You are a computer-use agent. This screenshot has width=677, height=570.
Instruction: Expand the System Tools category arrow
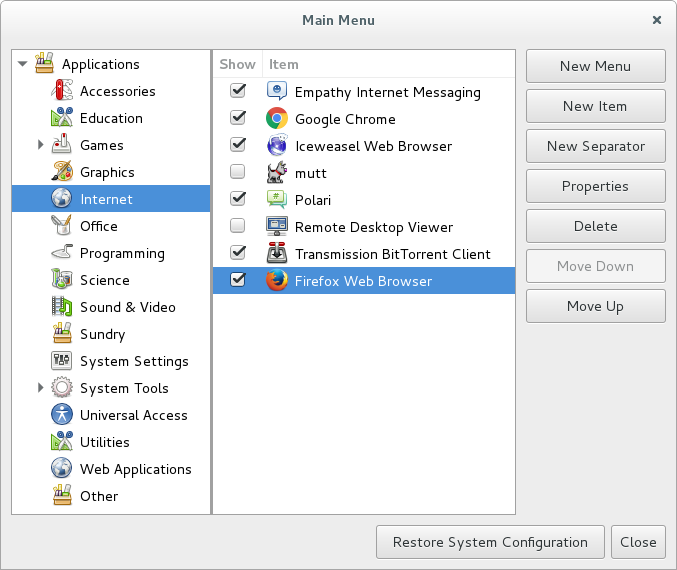coord(41,388)
